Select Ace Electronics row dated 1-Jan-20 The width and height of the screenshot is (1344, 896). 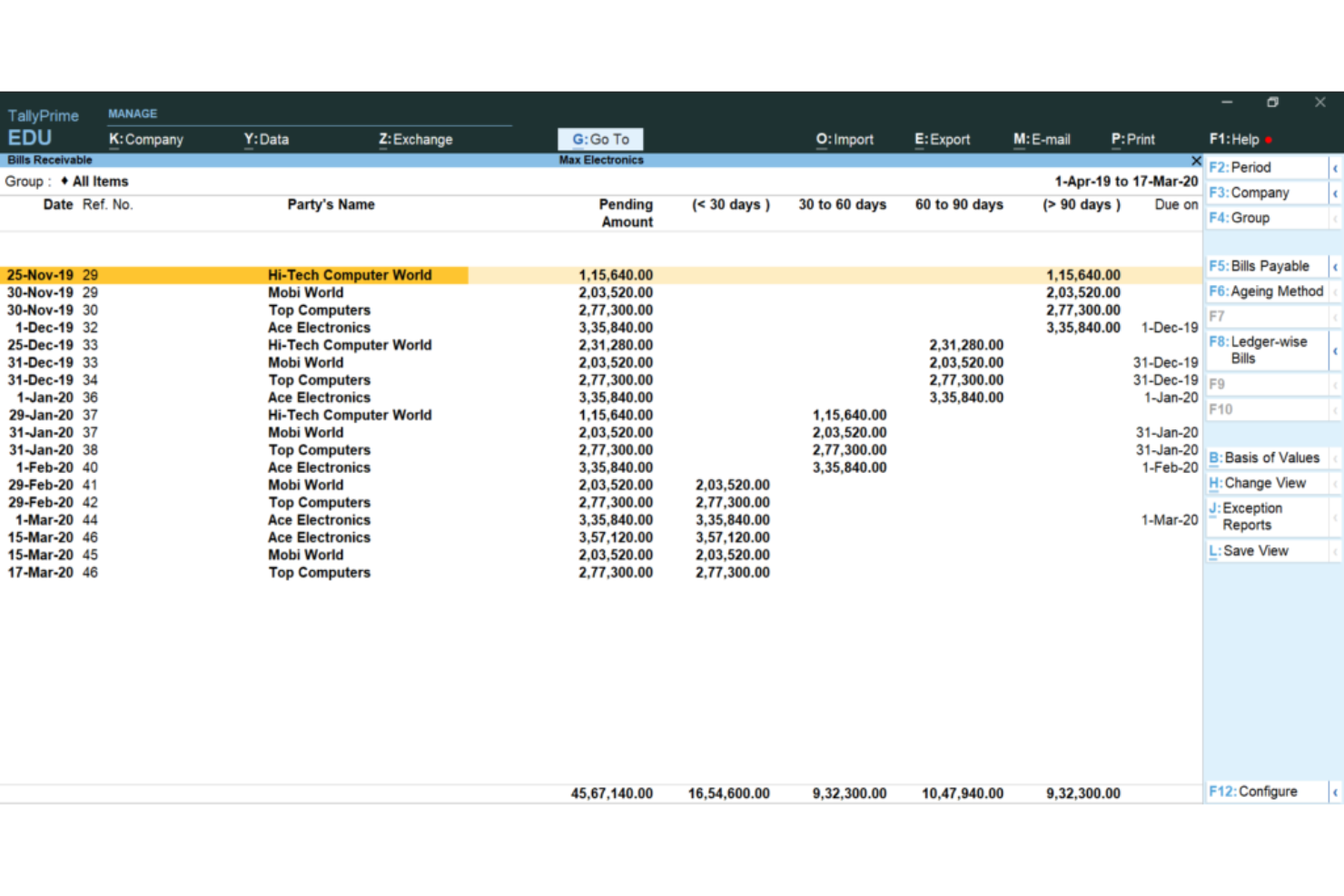tap(600, 398)
